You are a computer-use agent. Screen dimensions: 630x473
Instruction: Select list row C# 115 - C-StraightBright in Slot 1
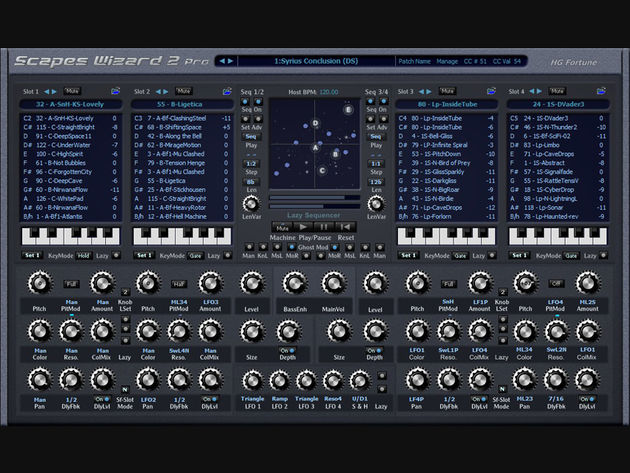(x=71, y=127)
